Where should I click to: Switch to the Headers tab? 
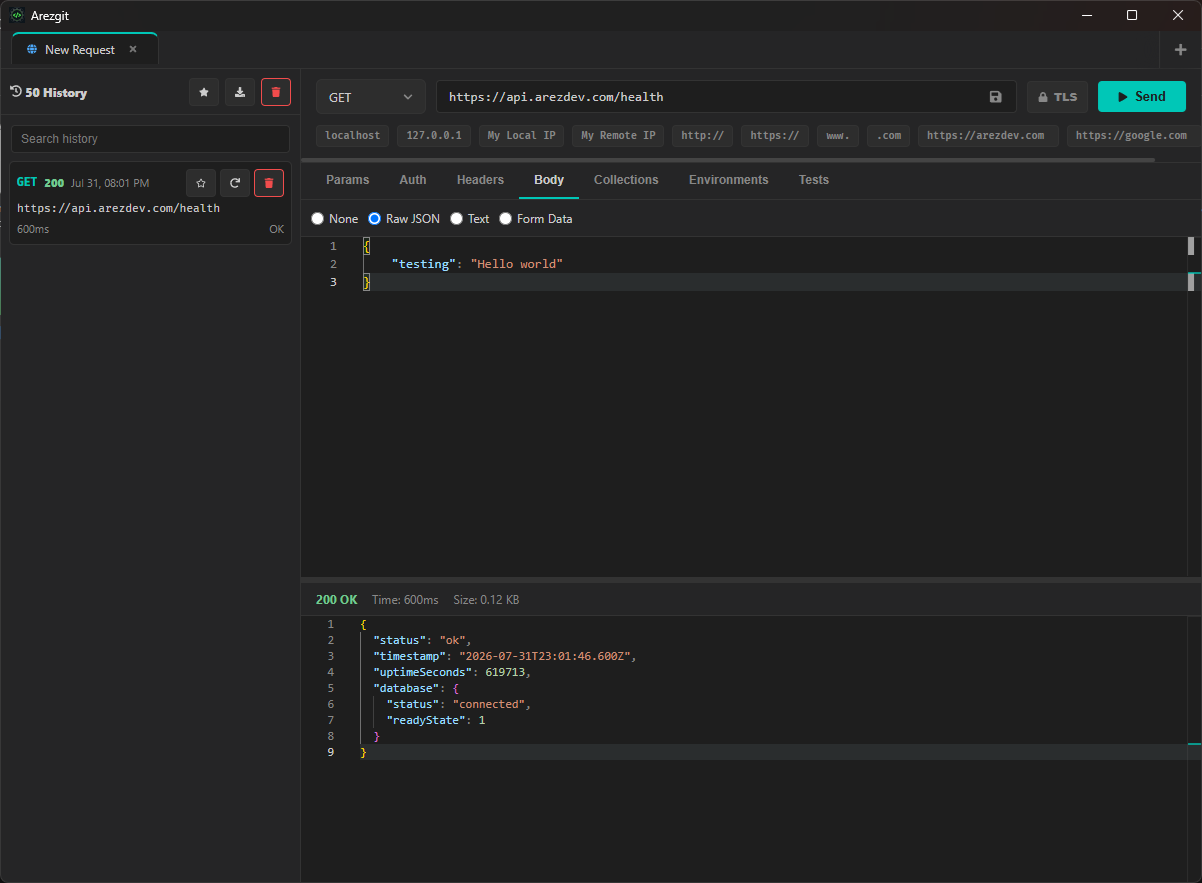pos(480,180)
